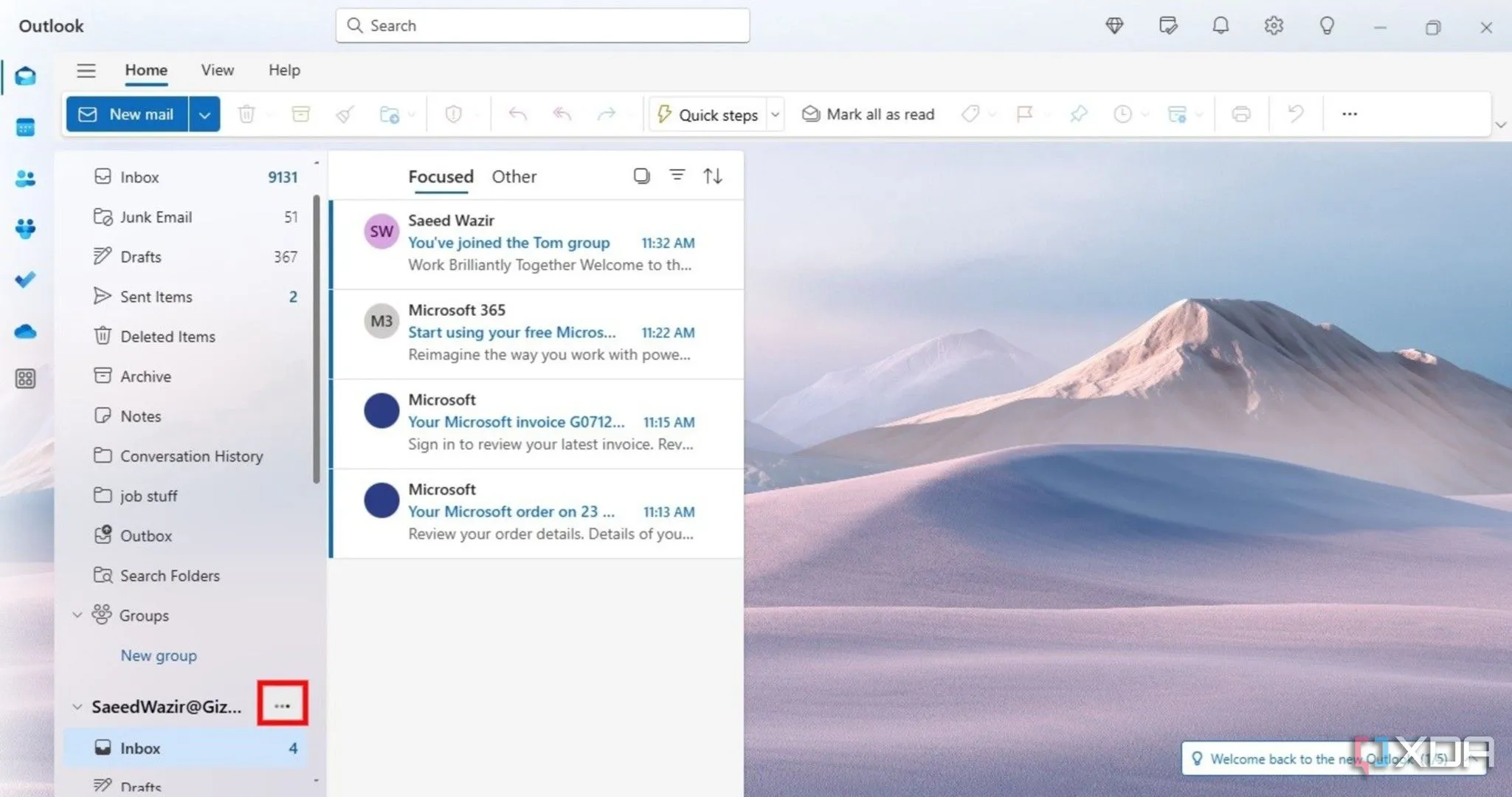Click the New group link
This screenshot has height=797, width=1512.
click(x=159, y=655)
